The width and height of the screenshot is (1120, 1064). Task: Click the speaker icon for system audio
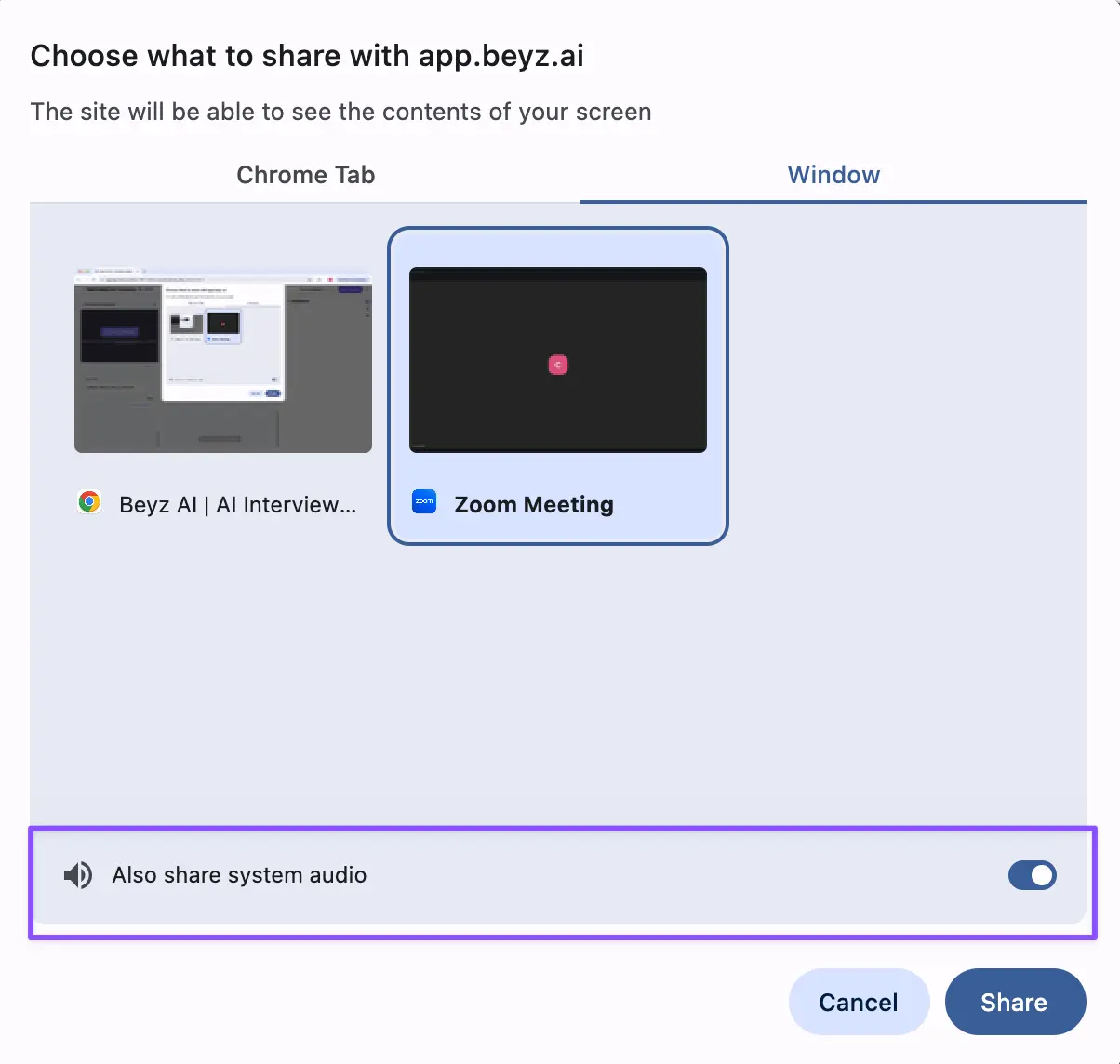click(78, 875)
